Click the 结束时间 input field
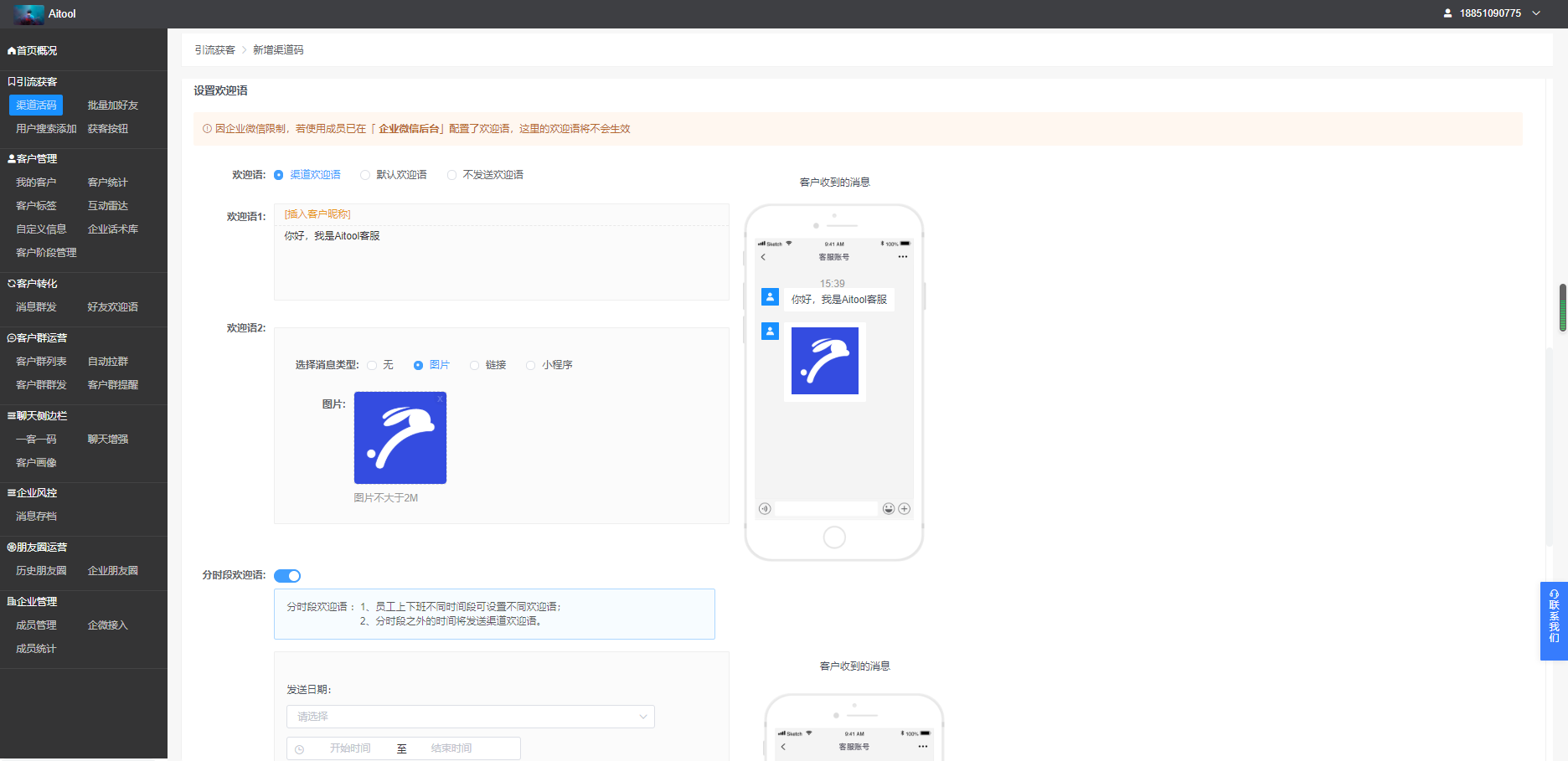This screenshot has width=1568, height=761. click(451, 748)
